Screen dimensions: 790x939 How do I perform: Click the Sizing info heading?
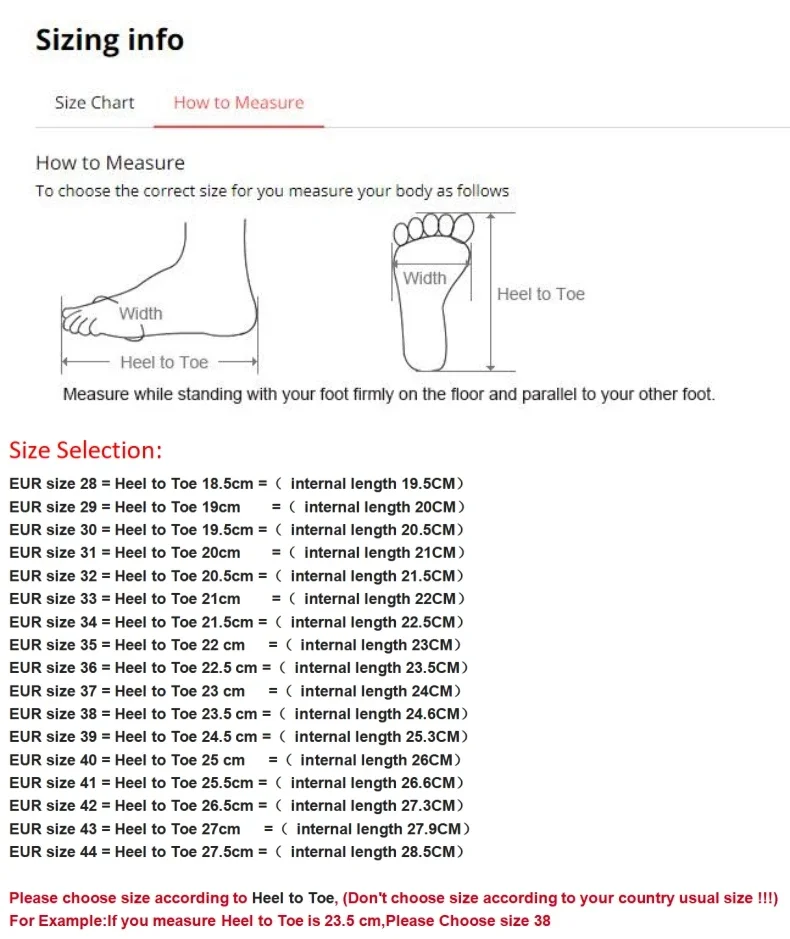110,40
